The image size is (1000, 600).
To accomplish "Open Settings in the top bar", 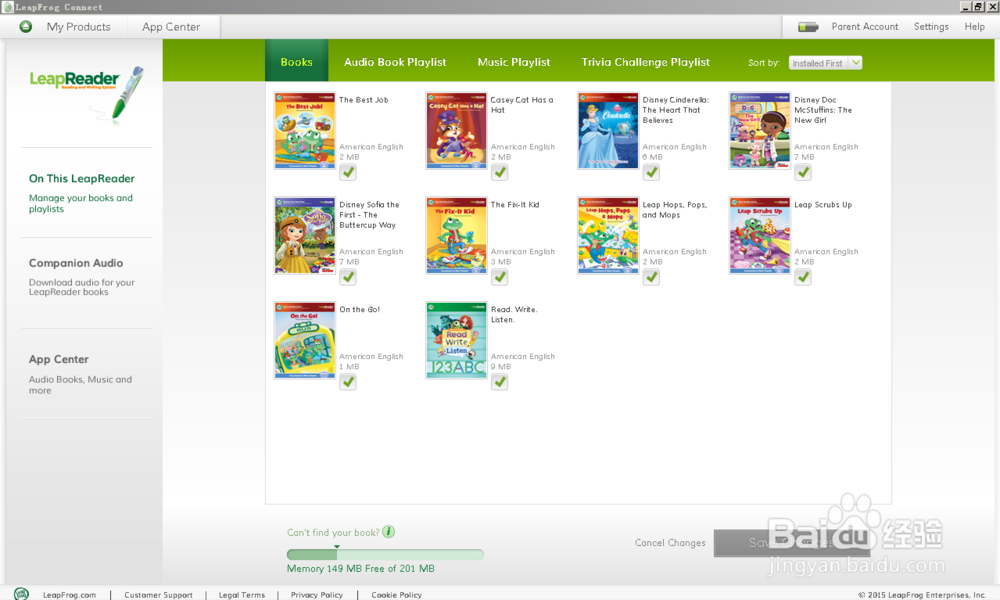I will point(931,26).
